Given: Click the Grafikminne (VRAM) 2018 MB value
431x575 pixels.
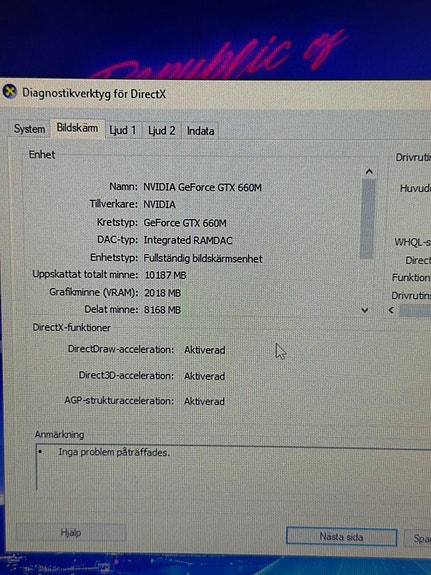Looking at the screenshot, I should (162, 293).
